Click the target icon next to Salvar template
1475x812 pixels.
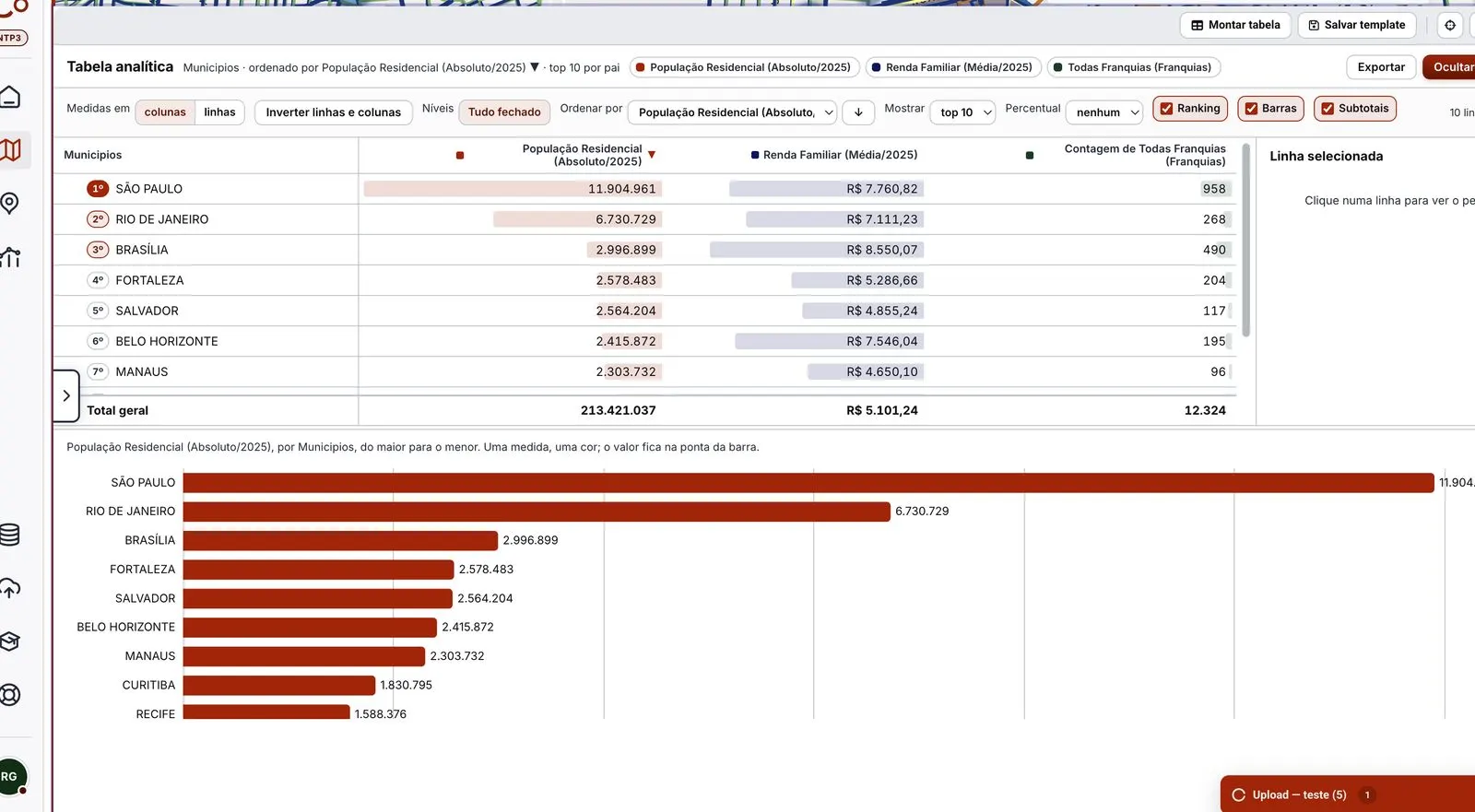pos(1450,25)
